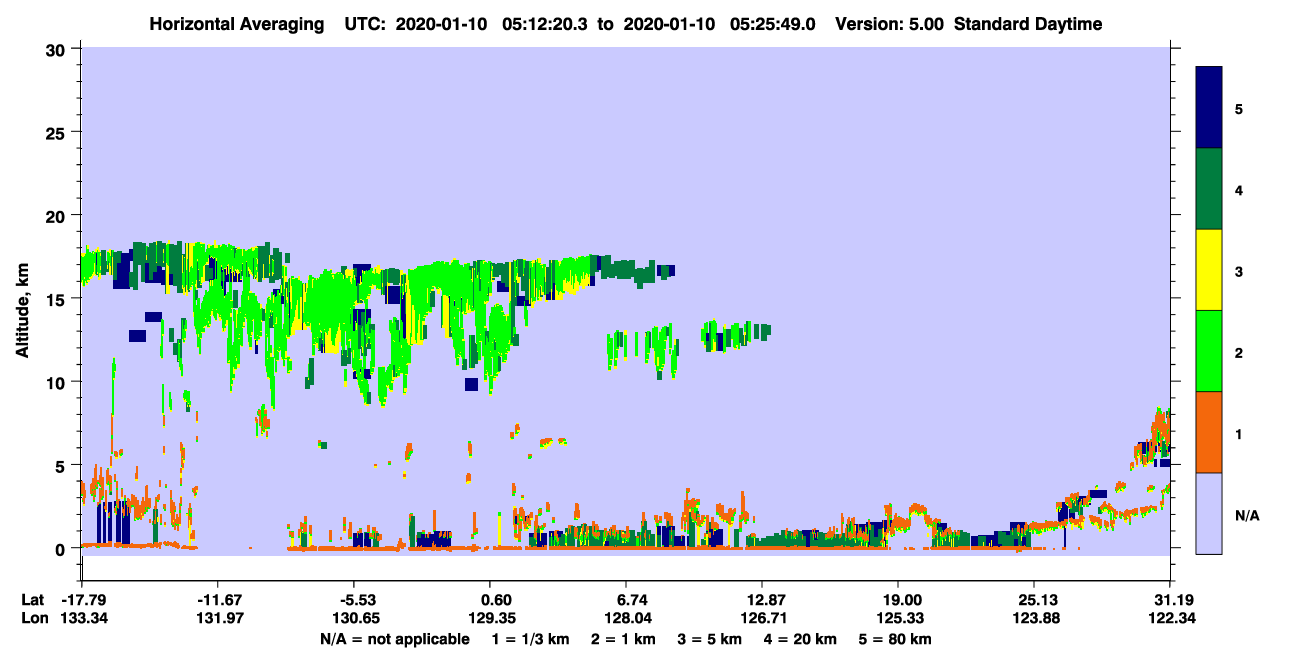Click longitude value 133.34

[x=82, y=618]
